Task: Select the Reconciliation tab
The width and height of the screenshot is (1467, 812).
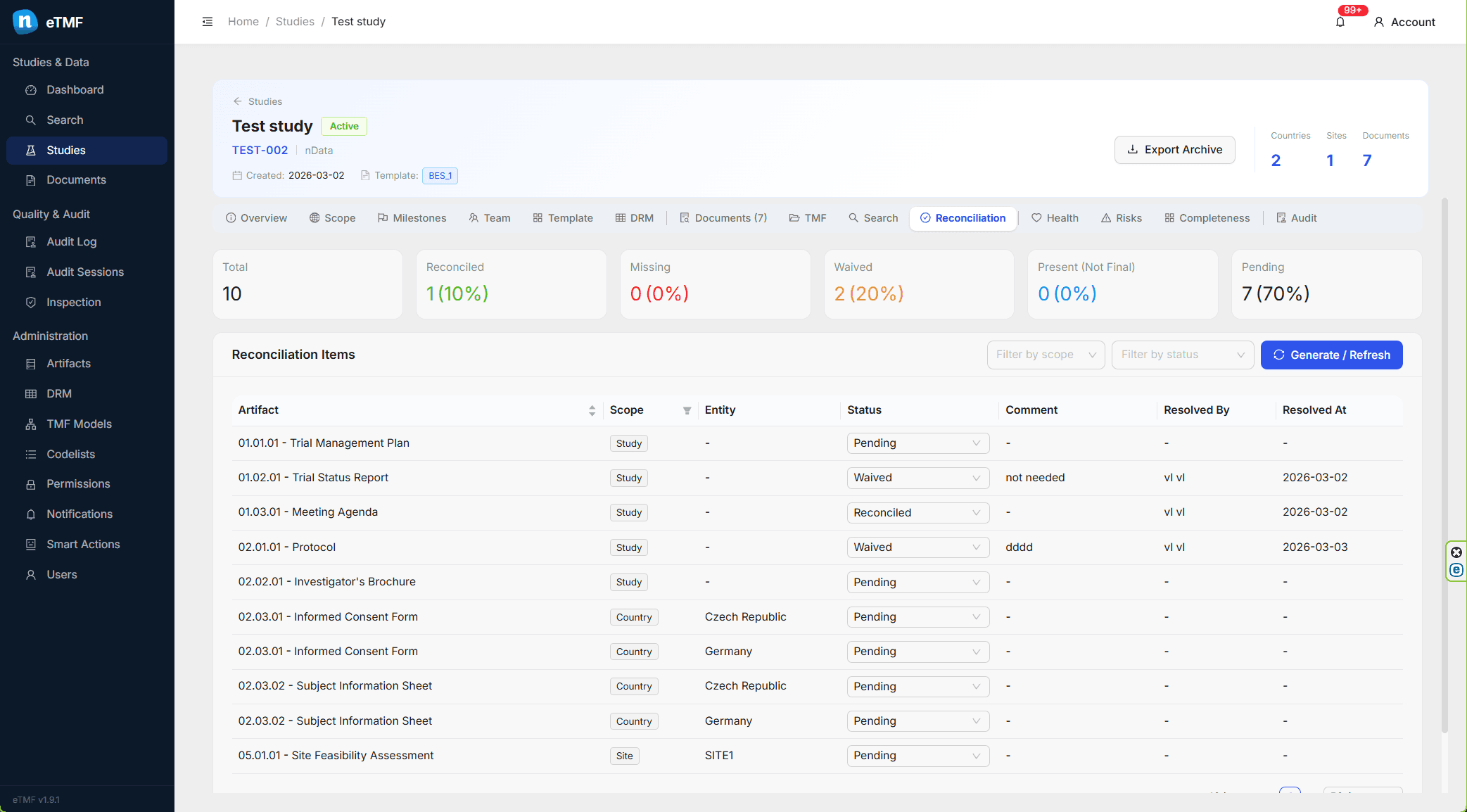Action: click(963, 218)
